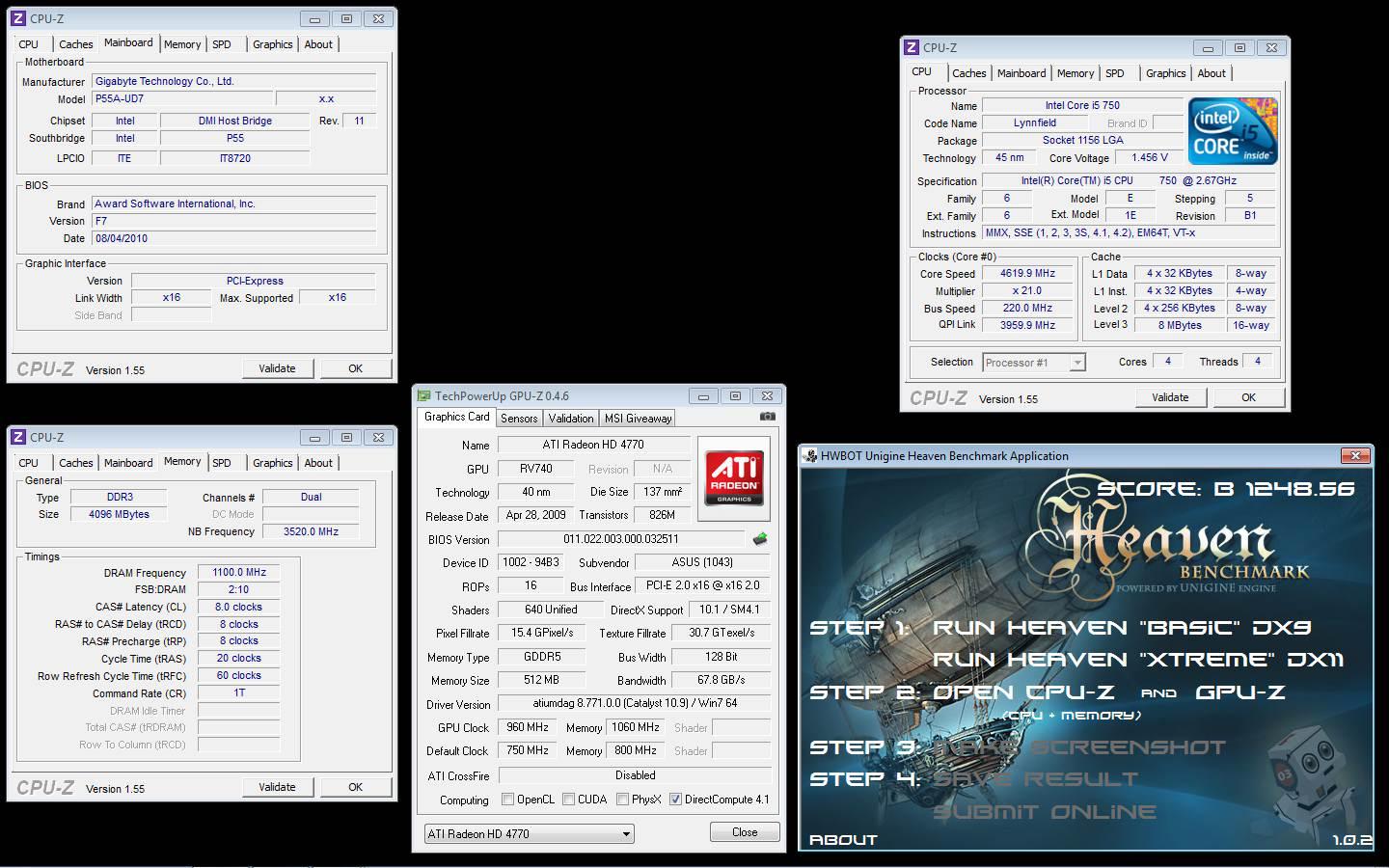This screenshot has height=868, width=1389.
Task: Click OK in the CPU-Z Memory window
Action: 356,787
